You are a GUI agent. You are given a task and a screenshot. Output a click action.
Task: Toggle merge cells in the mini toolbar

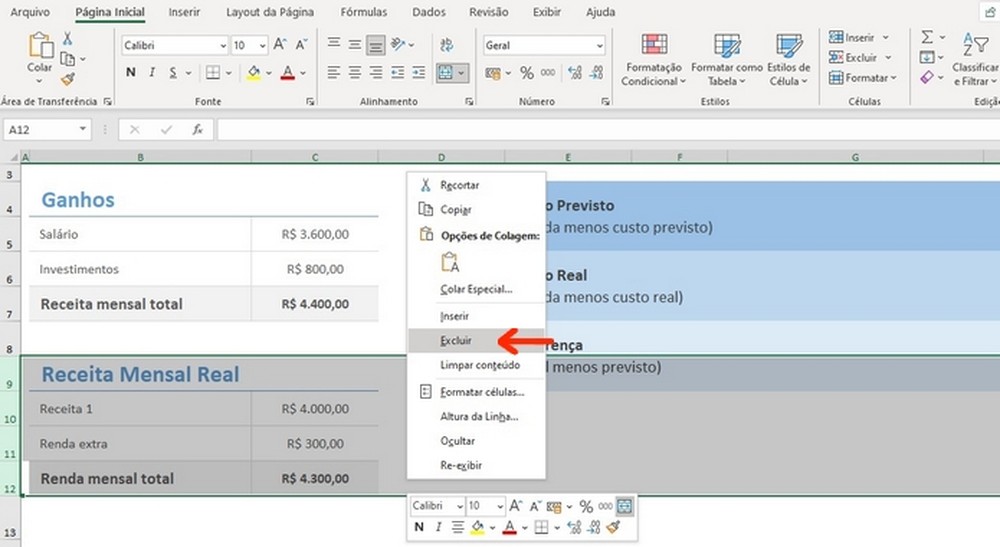(625, 506)
